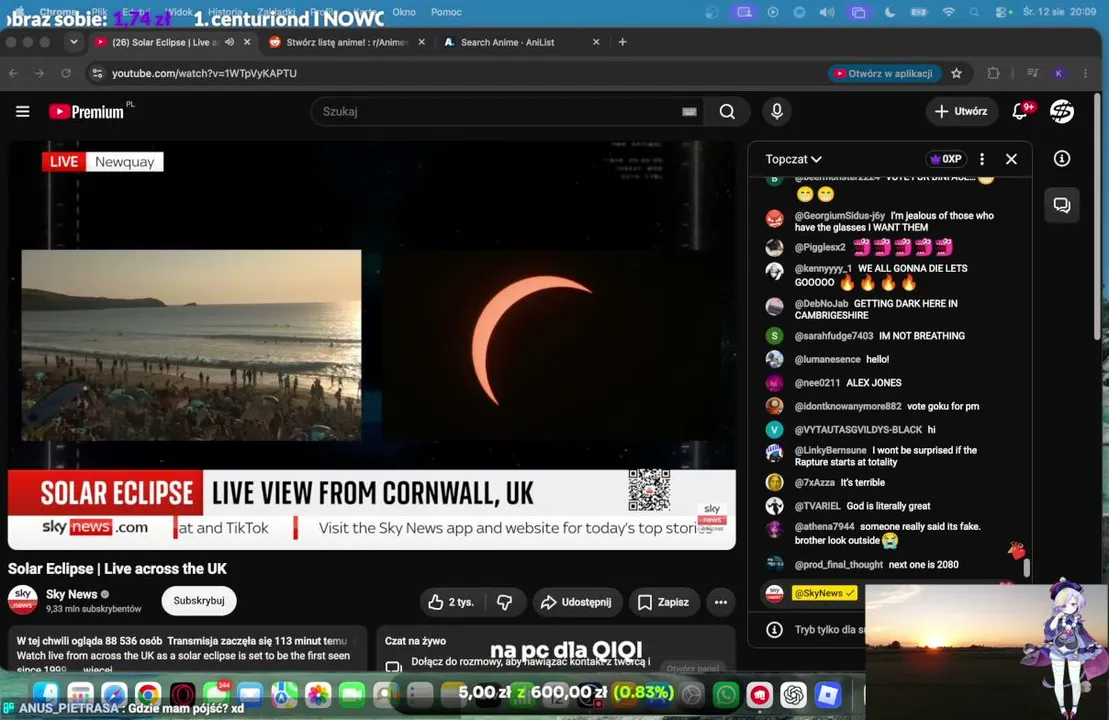Screen dimensions: 1109x720
Task: Close the live chat panel
Action: tap(1011, 159)
